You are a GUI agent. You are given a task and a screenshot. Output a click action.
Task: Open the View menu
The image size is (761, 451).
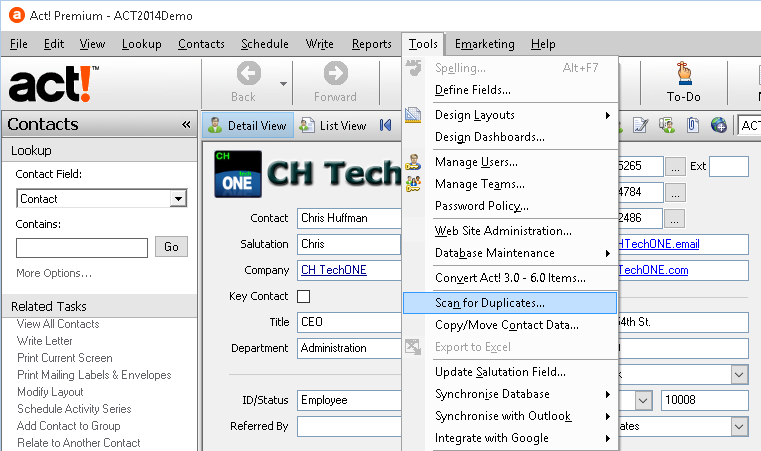[92, 44]
